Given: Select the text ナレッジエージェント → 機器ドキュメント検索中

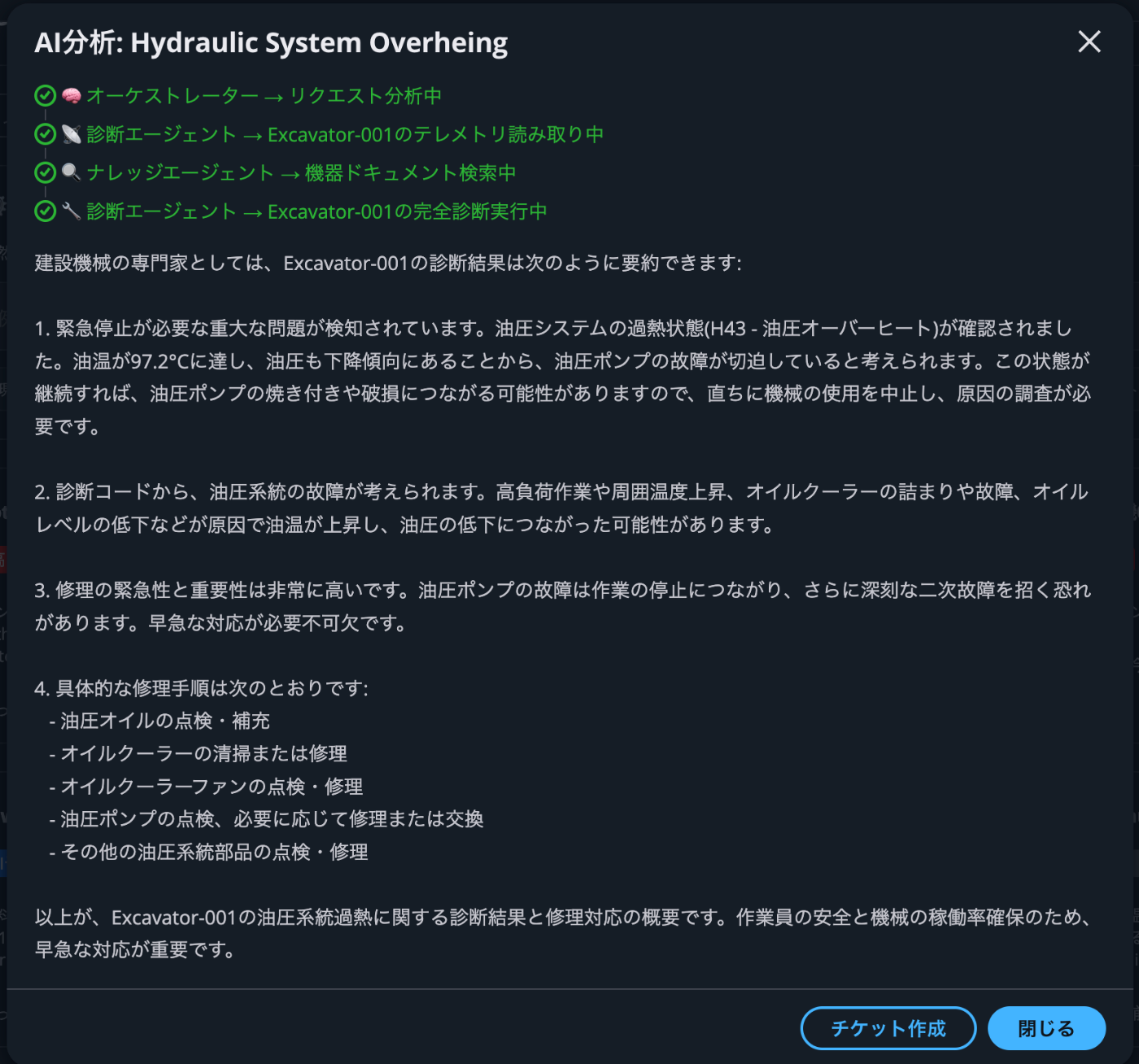Looking at the screenshot, I should (301, 172).
